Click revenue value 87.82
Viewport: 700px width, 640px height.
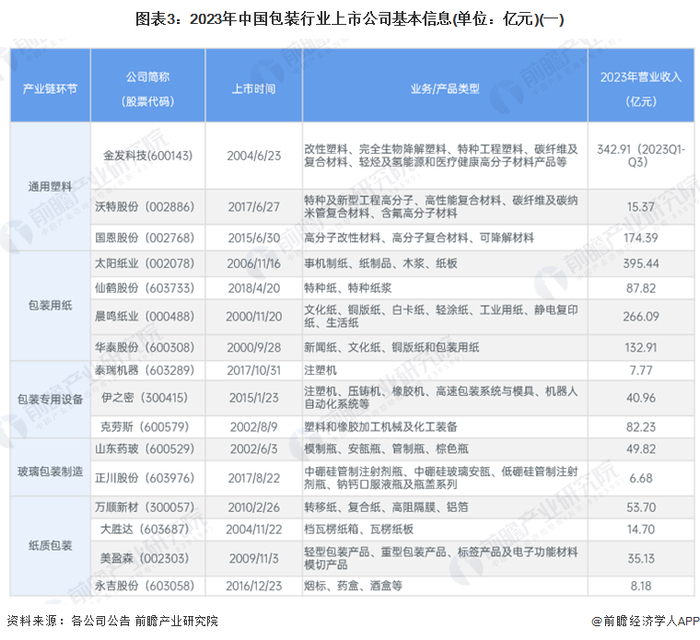click(641, 288)
